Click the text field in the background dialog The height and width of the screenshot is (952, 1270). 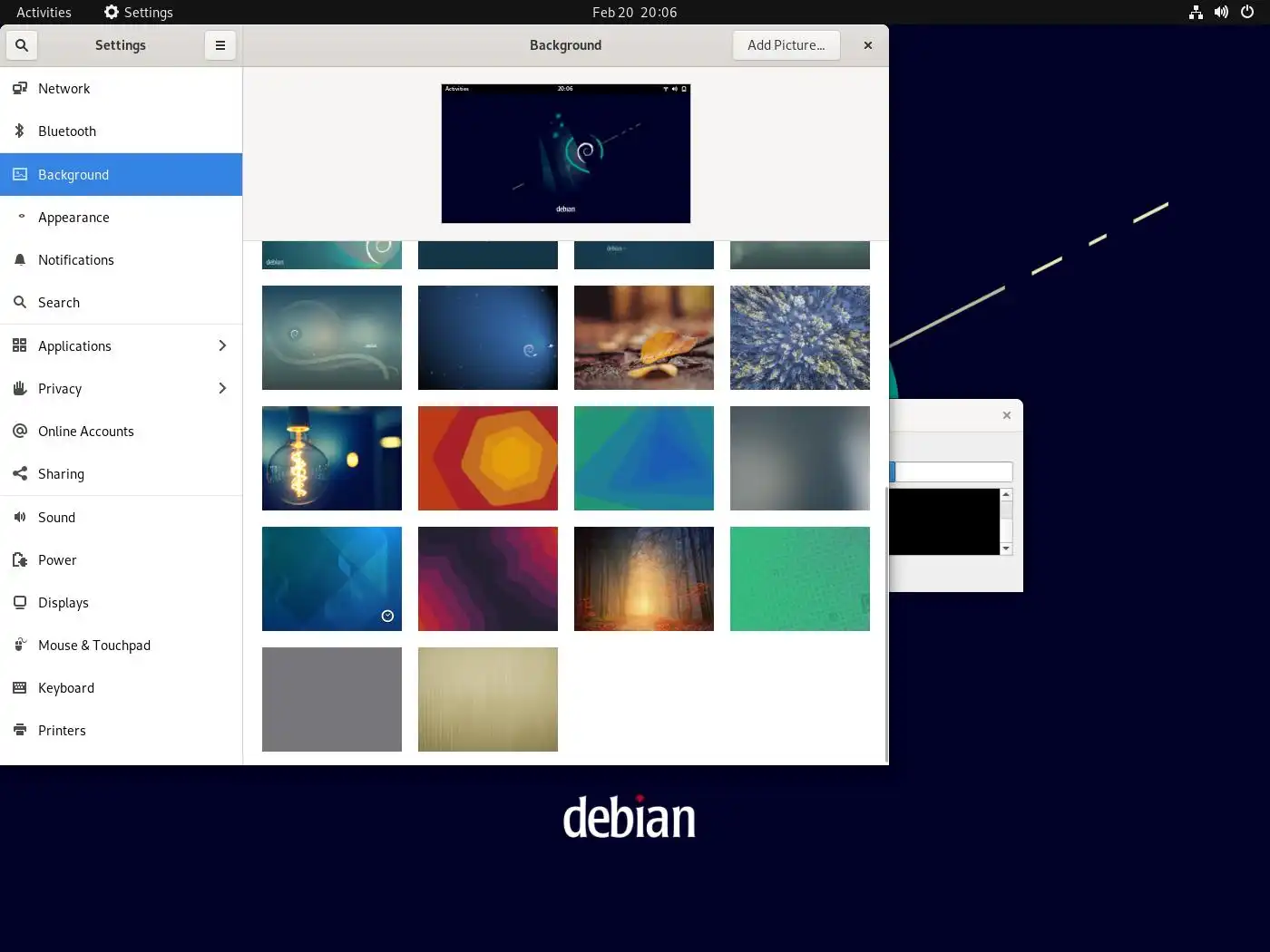(x=951, y=471)
